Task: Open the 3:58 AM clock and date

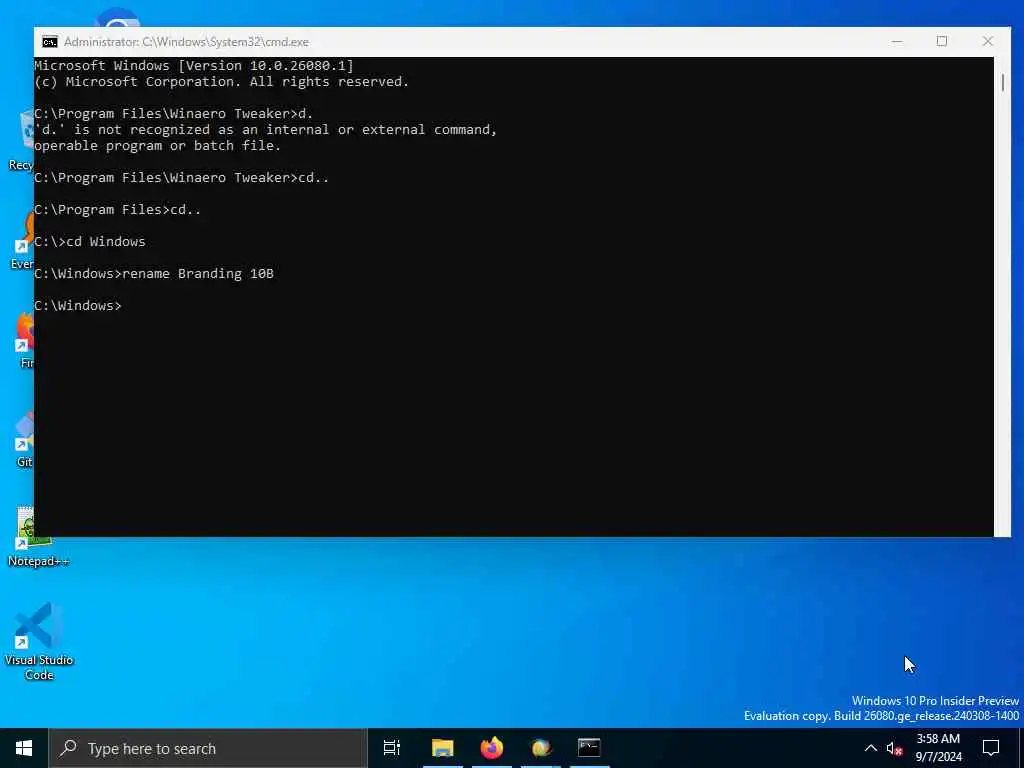Action: pyautogui.click(x=938, y=748)
